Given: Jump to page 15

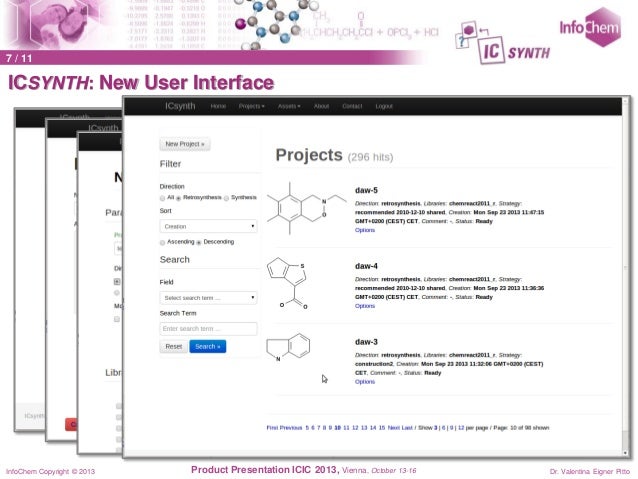Looking at the screenshot, I should tap(382, 428).
